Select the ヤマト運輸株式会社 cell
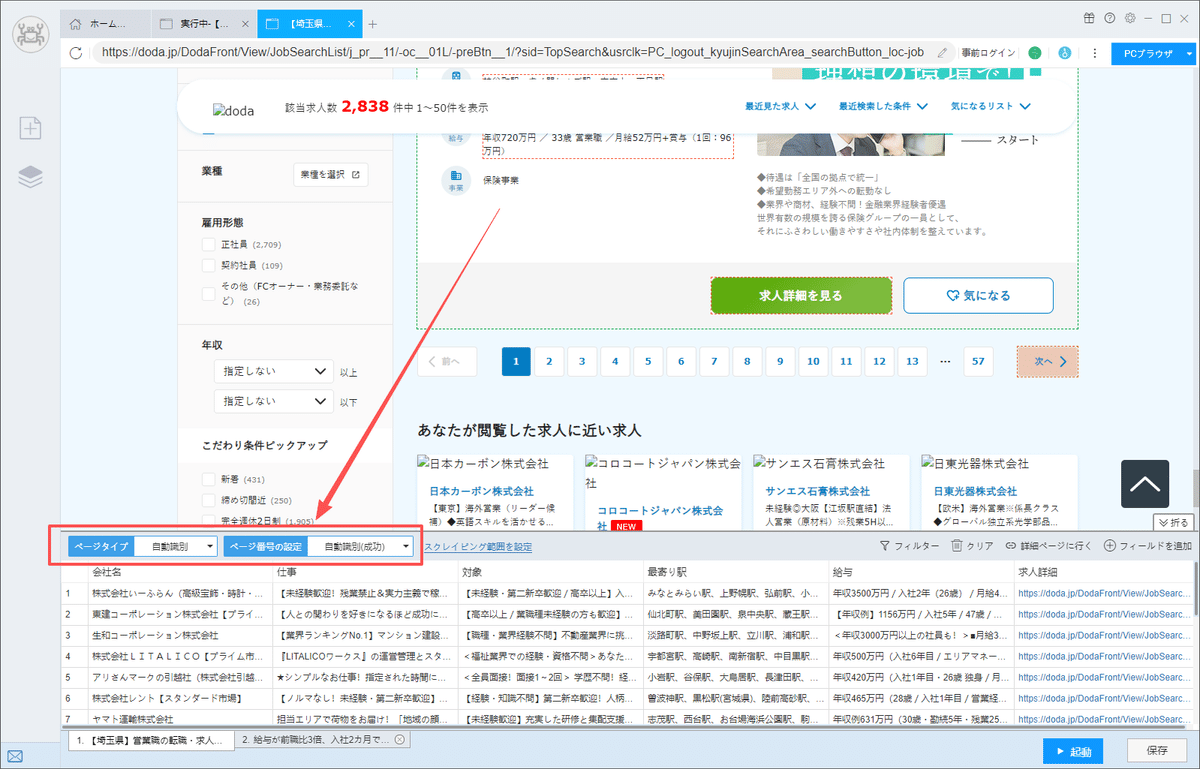1200x769 pixels. point(179,719)
